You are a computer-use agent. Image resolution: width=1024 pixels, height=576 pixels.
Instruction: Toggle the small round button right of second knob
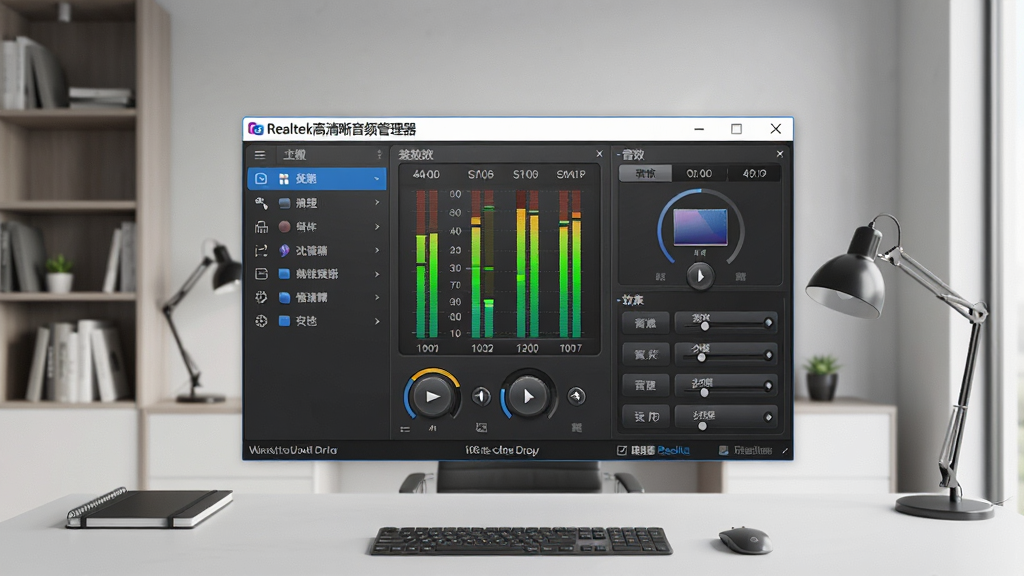coord(577,396)
